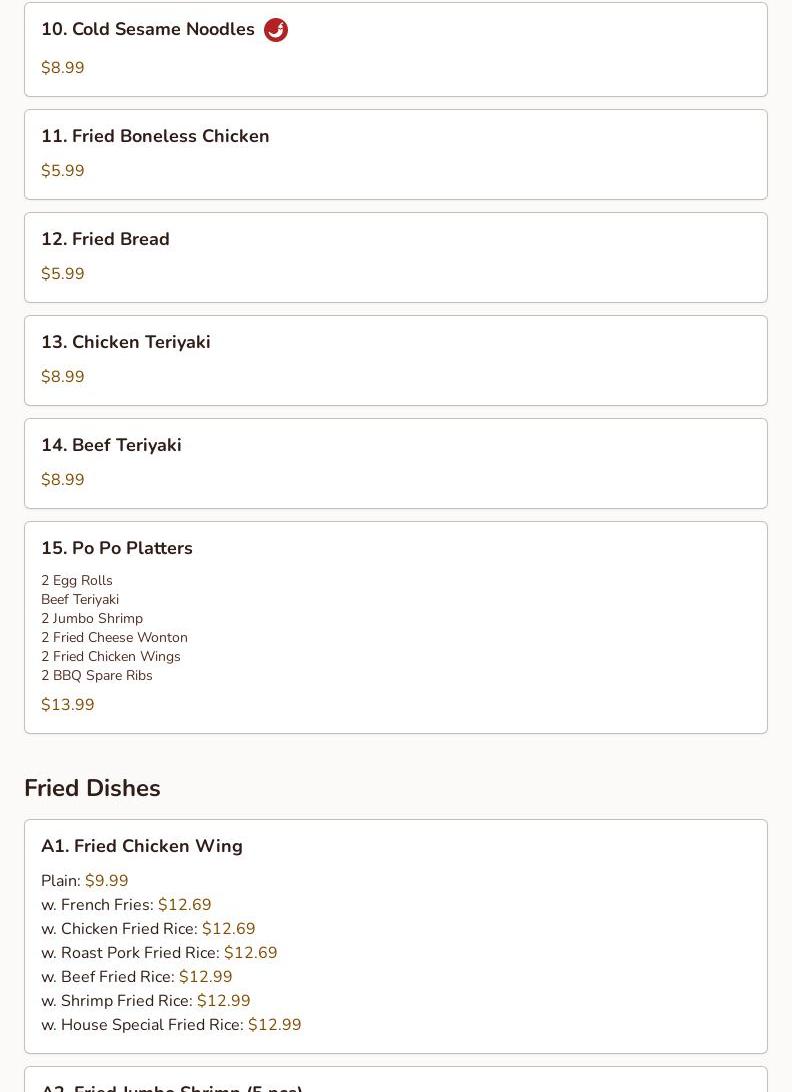792x1092 pixels.
Task: Pick w. Shrimp Fried Rice option
Action: pyautogui.click(x=146, y=1001)
